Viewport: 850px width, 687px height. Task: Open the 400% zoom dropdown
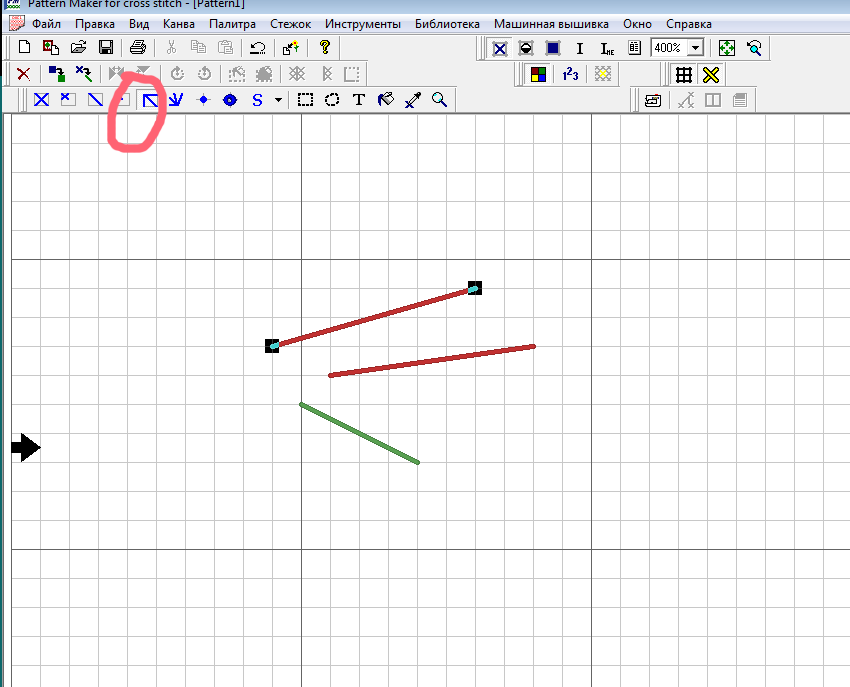point(695,47)
